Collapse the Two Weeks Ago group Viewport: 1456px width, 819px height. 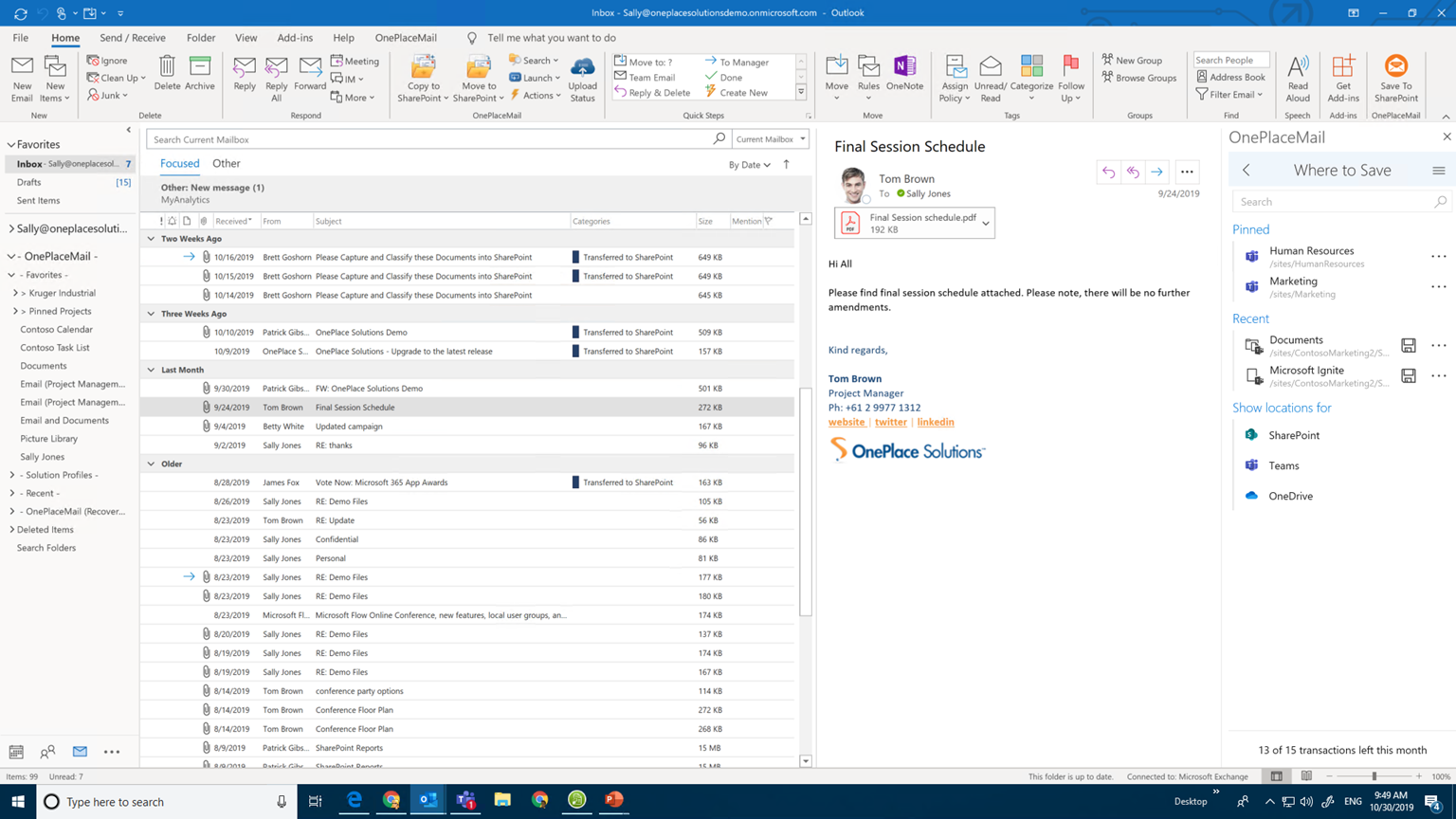tap(151, 239)
